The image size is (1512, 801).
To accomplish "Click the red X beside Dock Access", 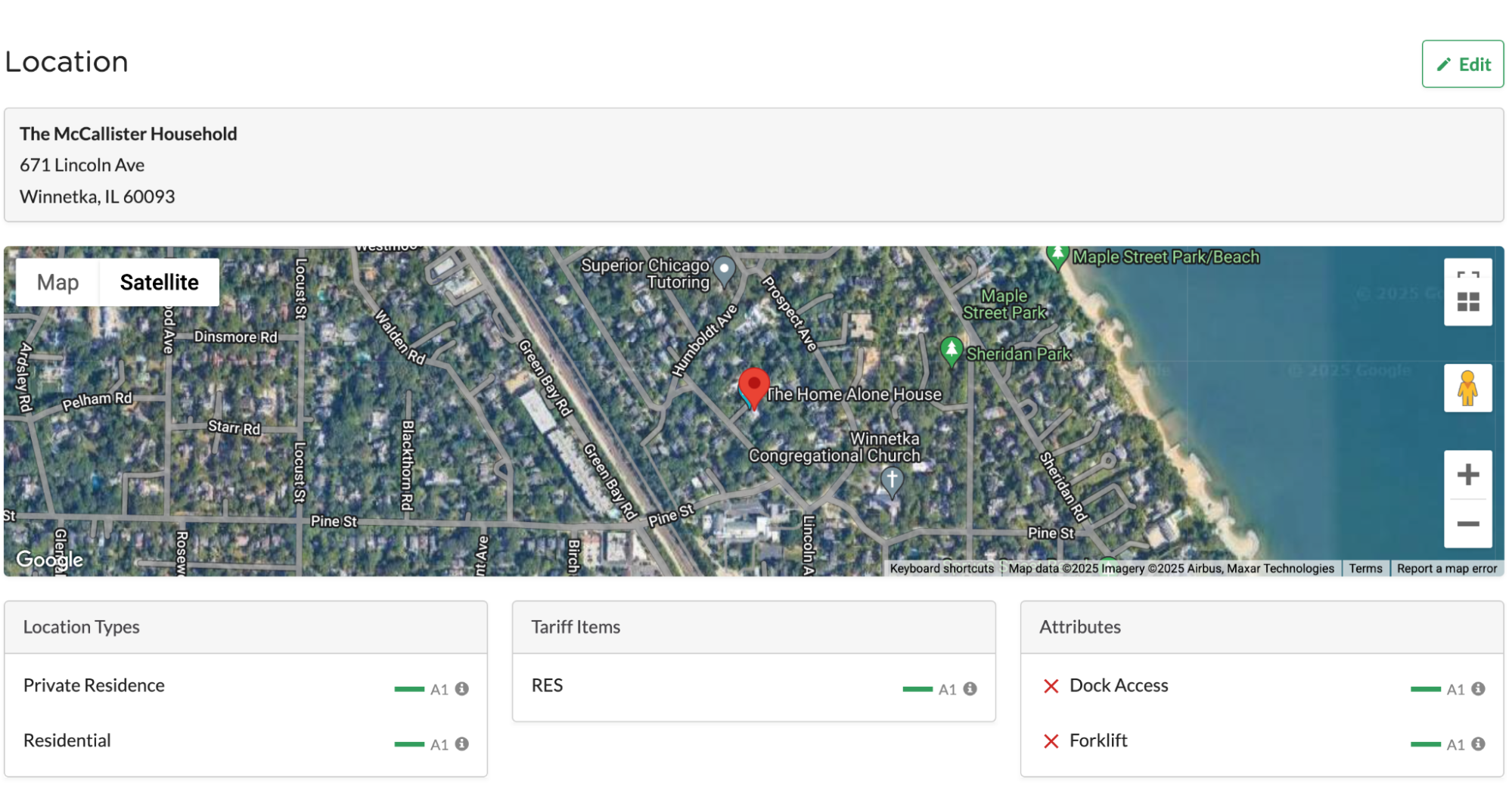I will 1051,686.
